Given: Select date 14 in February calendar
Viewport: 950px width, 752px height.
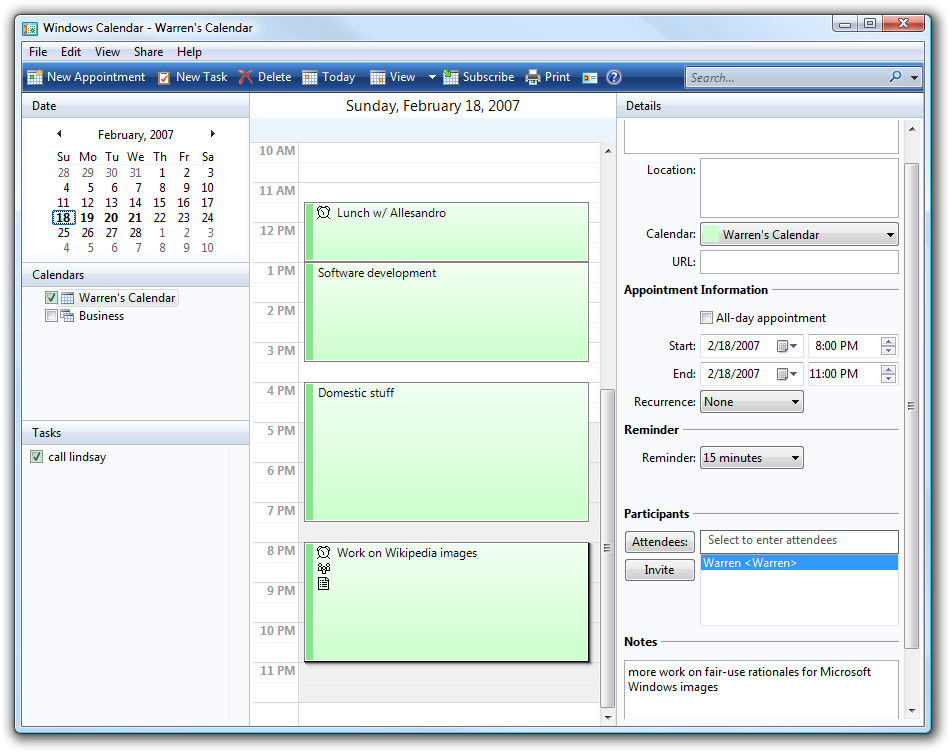Looking at the screenshot, I should pyautogui.click(x=135, y=202).
